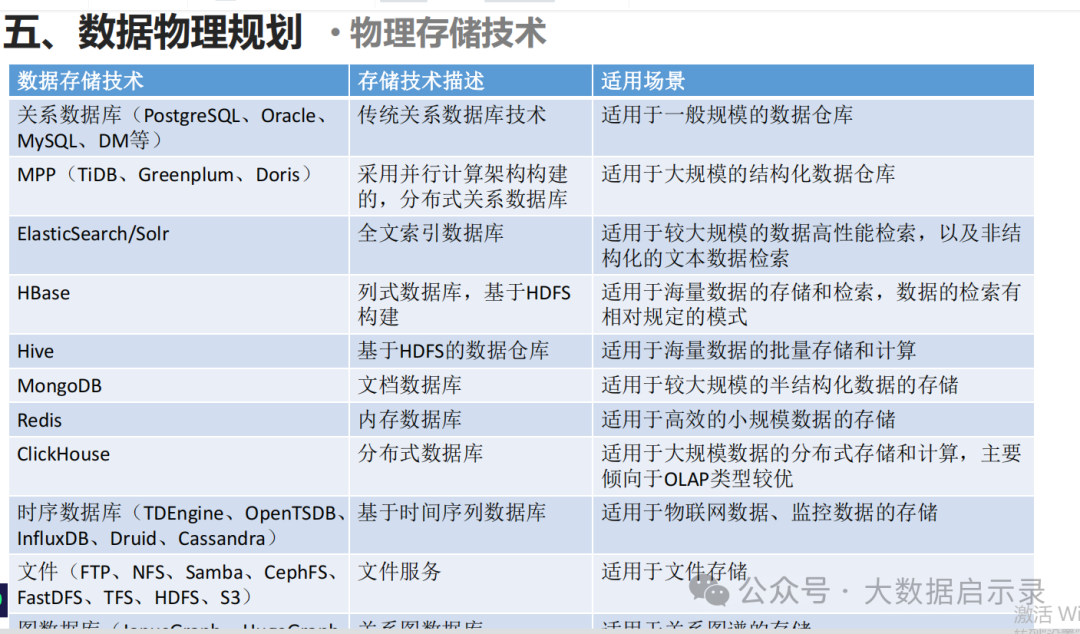Click the '分布式数据库' cell
The image size is (1080, 634).
(x=470, y=466)
